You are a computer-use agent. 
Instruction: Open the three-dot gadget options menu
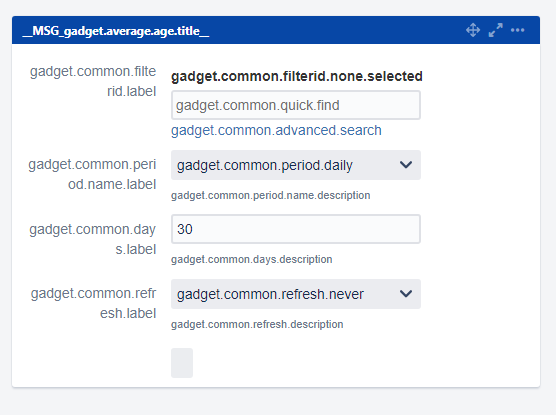pos(517,30)
